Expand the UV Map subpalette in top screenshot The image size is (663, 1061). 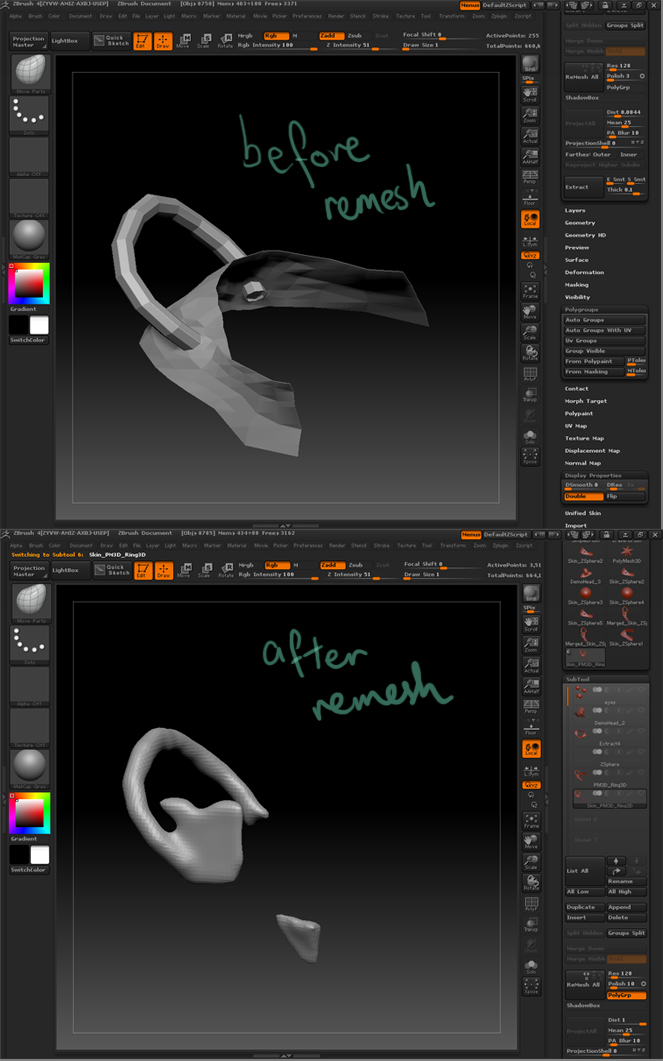[x=576, y=426]
